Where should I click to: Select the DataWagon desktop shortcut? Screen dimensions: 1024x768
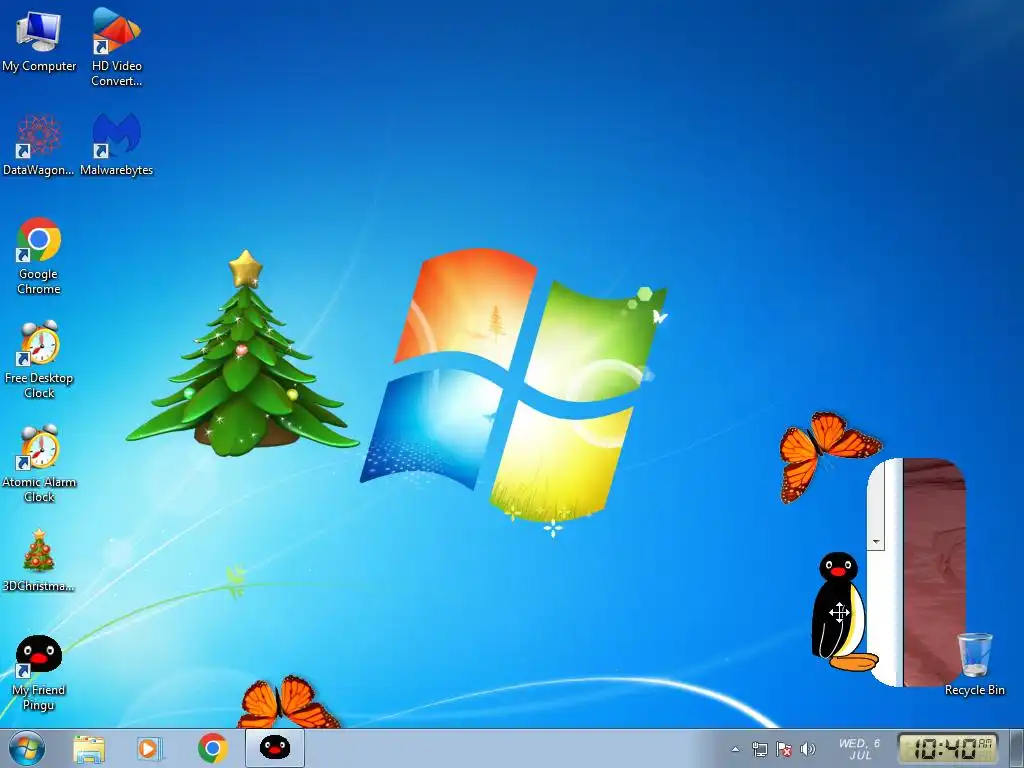39,145
